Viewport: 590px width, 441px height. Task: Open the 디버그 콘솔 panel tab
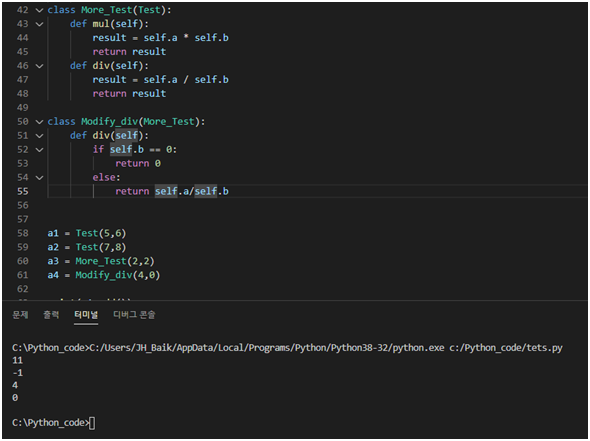[x=134, y=315]
